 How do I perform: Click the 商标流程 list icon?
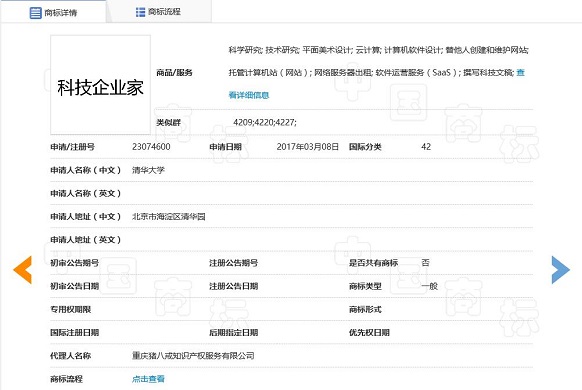tap(140, 12)
